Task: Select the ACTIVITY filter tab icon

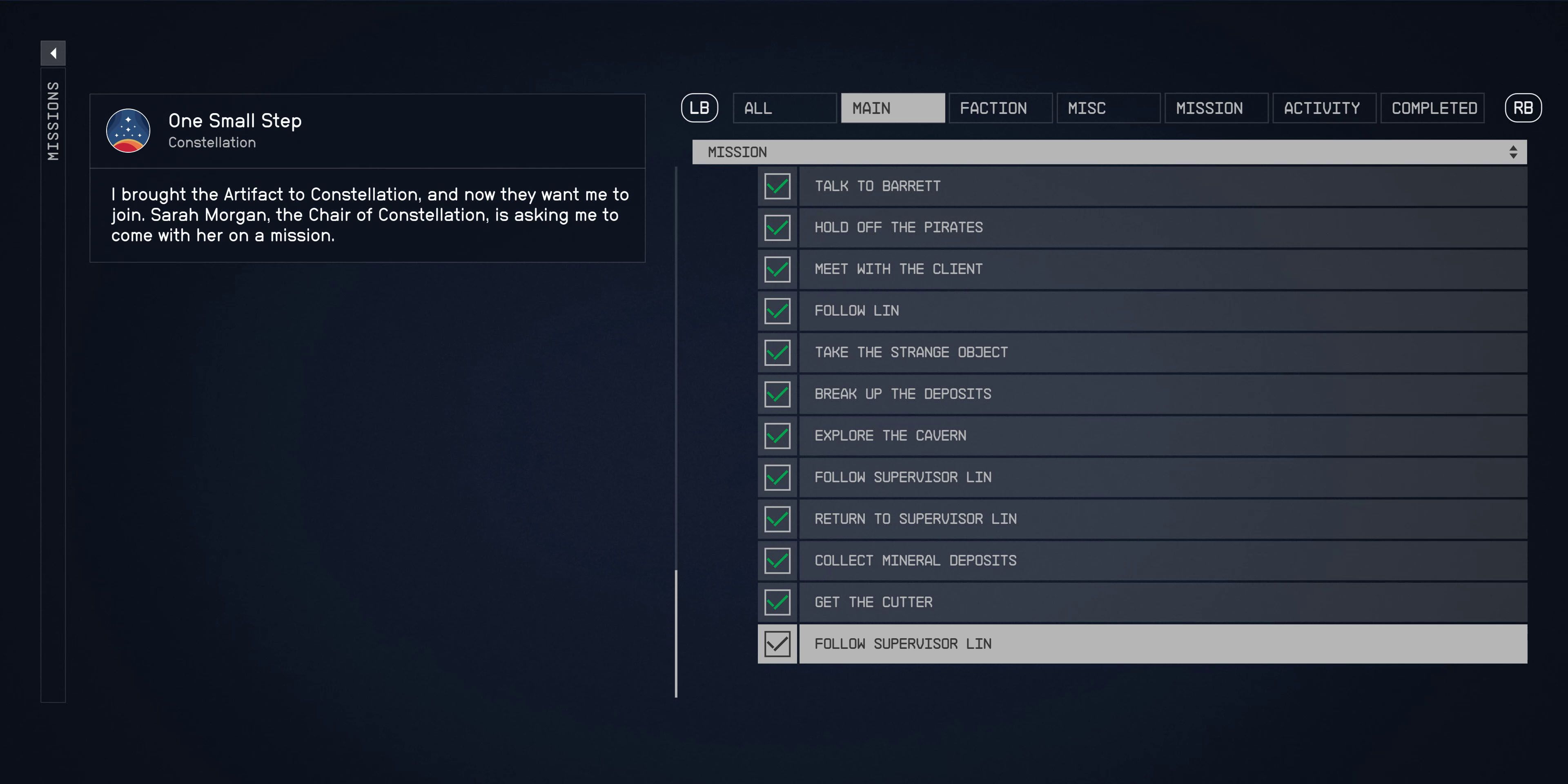Action: tap(1320, 107)
